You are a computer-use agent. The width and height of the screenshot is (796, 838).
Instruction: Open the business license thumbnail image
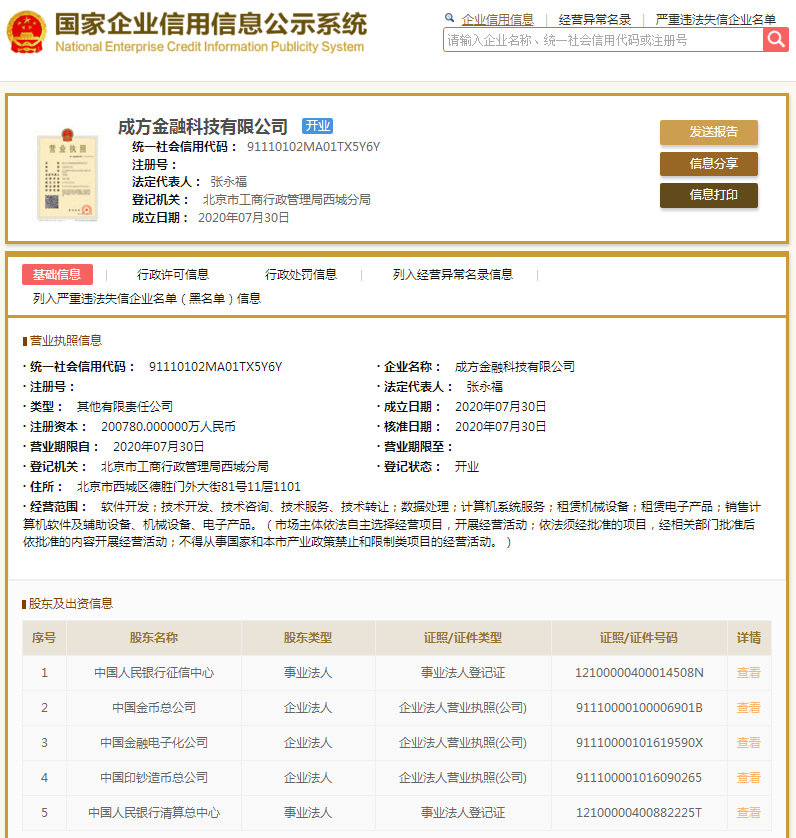(67, 175)
